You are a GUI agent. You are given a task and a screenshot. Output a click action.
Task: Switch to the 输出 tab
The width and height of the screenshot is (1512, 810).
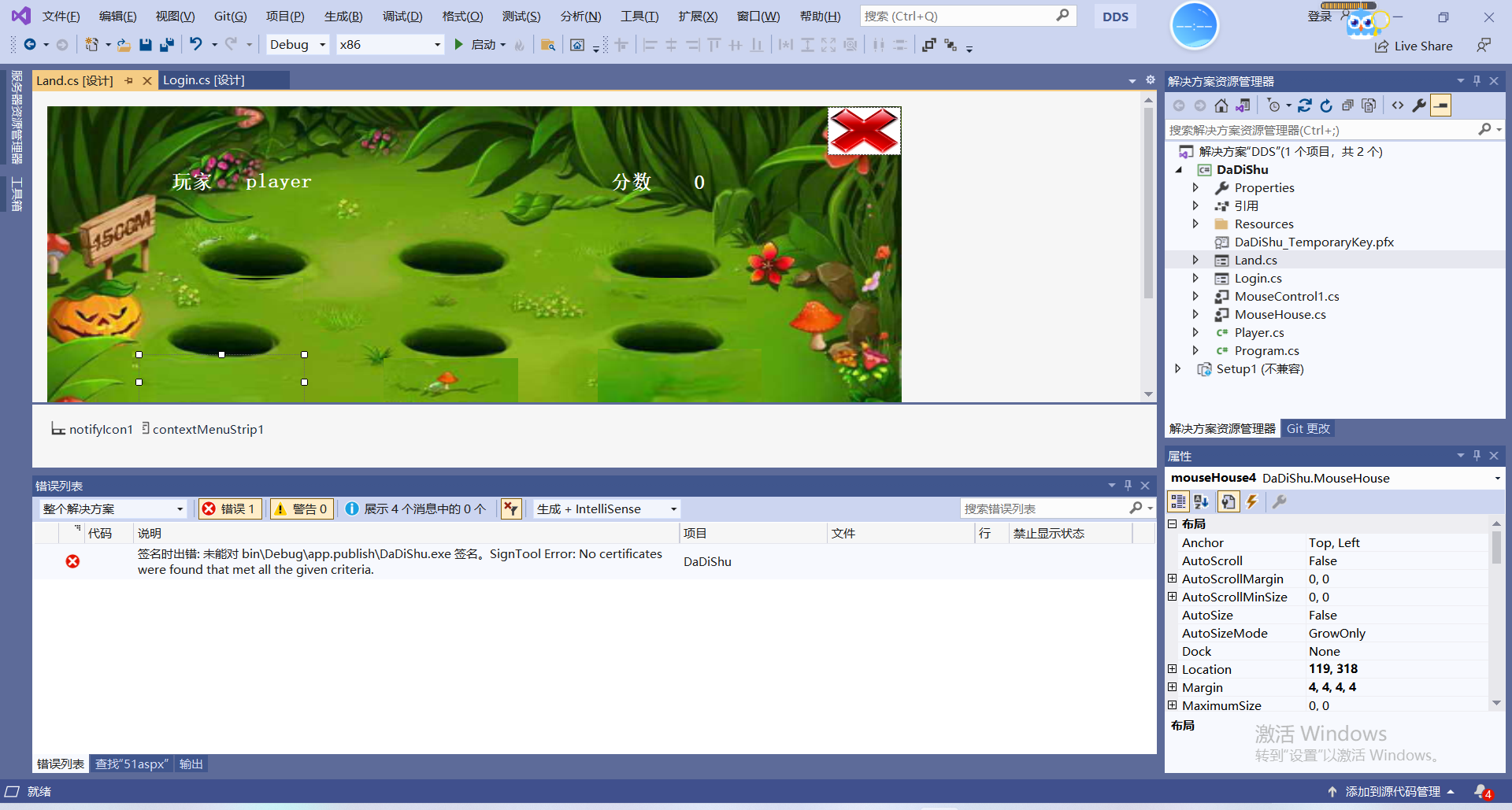tap(191, 764)
